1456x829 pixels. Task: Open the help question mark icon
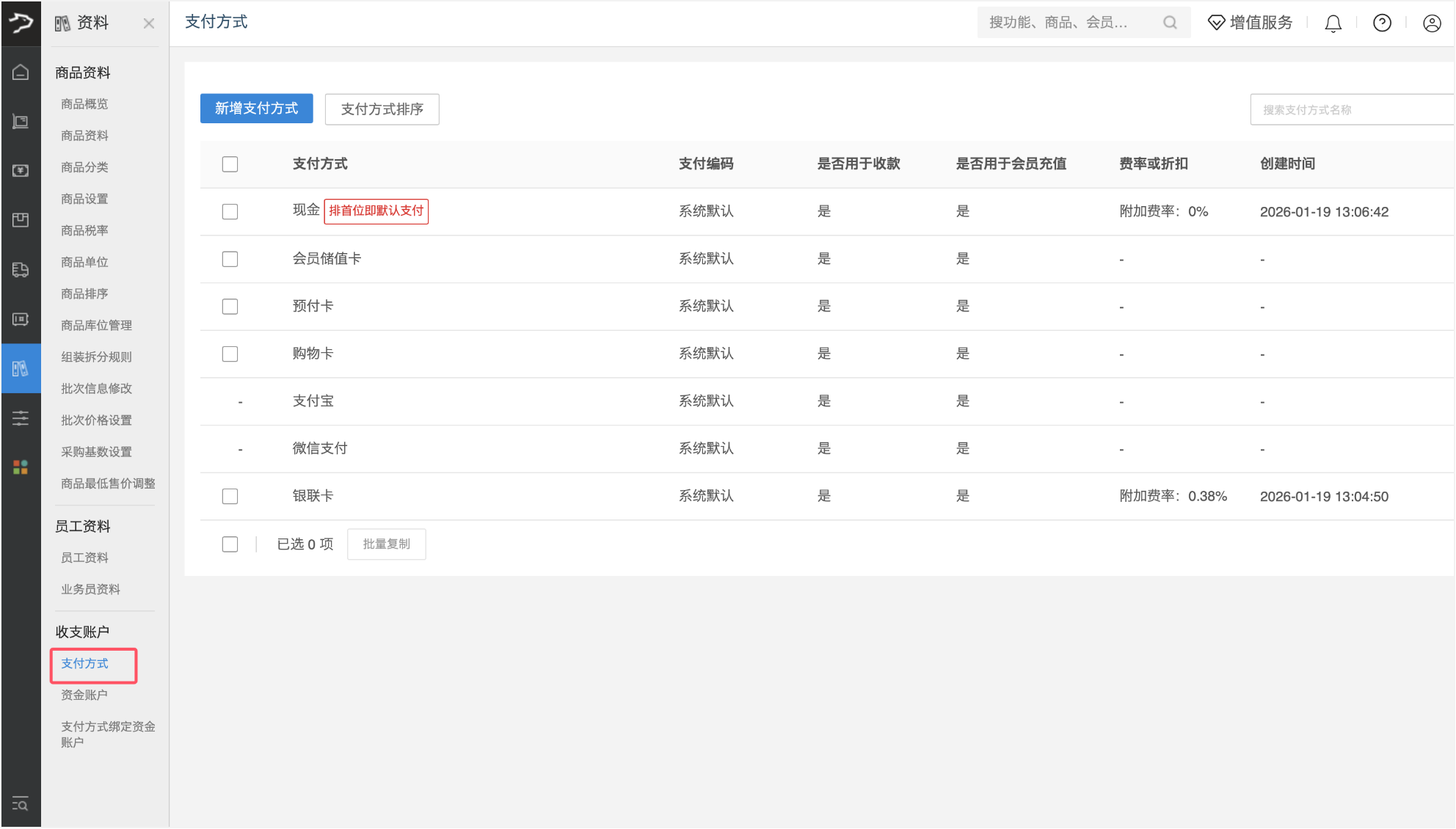(1382, 23)
